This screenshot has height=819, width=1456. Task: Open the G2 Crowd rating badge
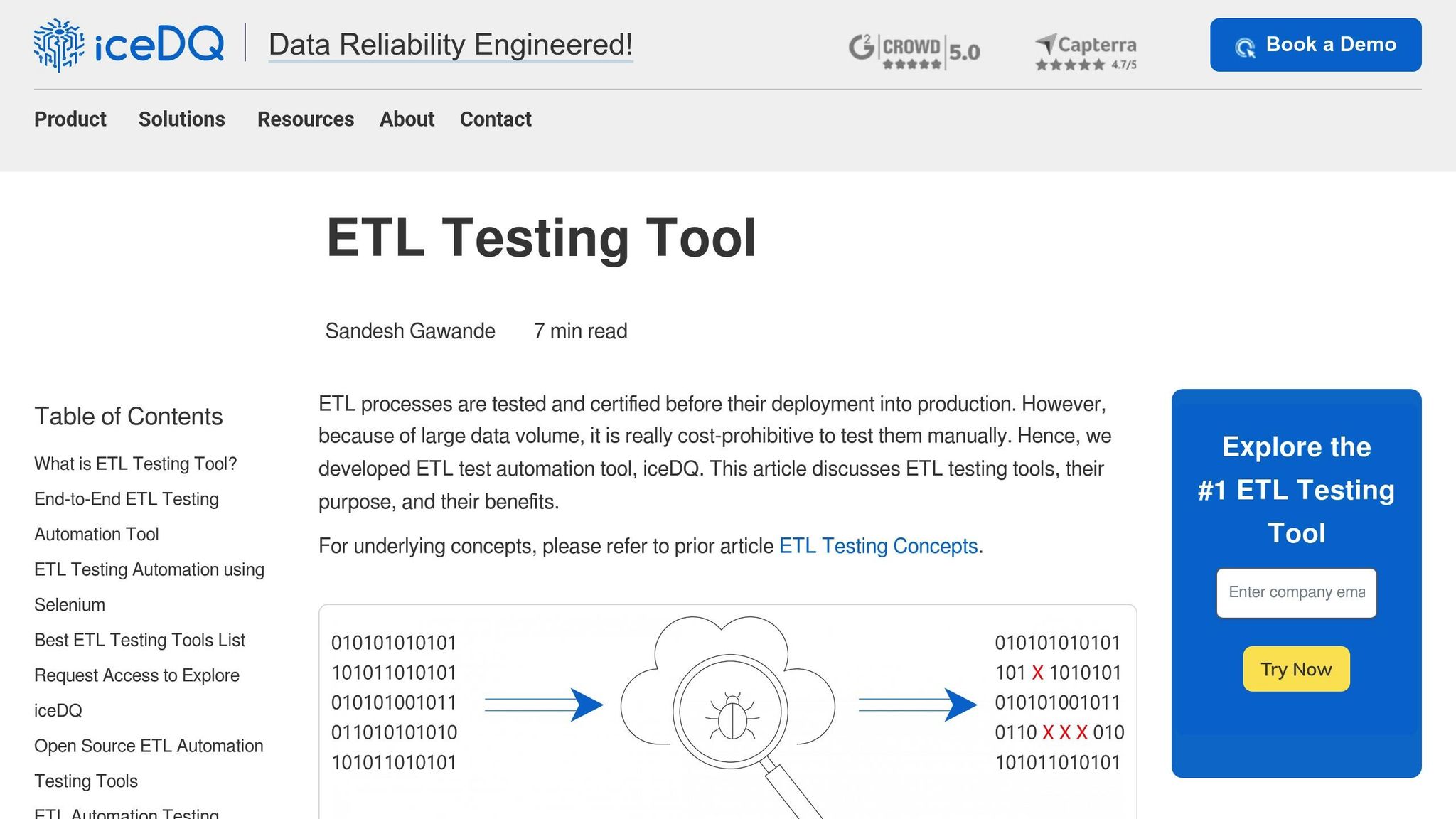tap(914, 51)
